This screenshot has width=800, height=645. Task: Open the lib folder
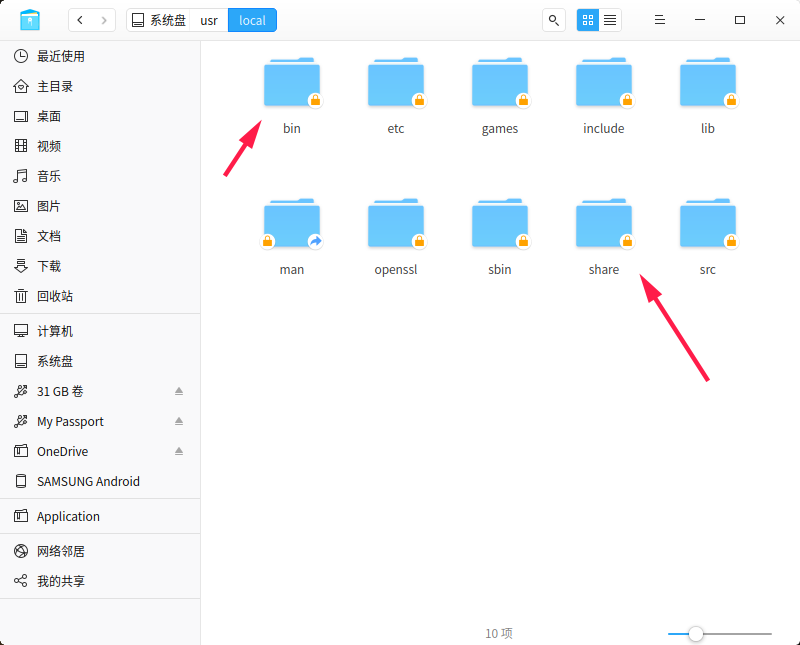[708, 83]
